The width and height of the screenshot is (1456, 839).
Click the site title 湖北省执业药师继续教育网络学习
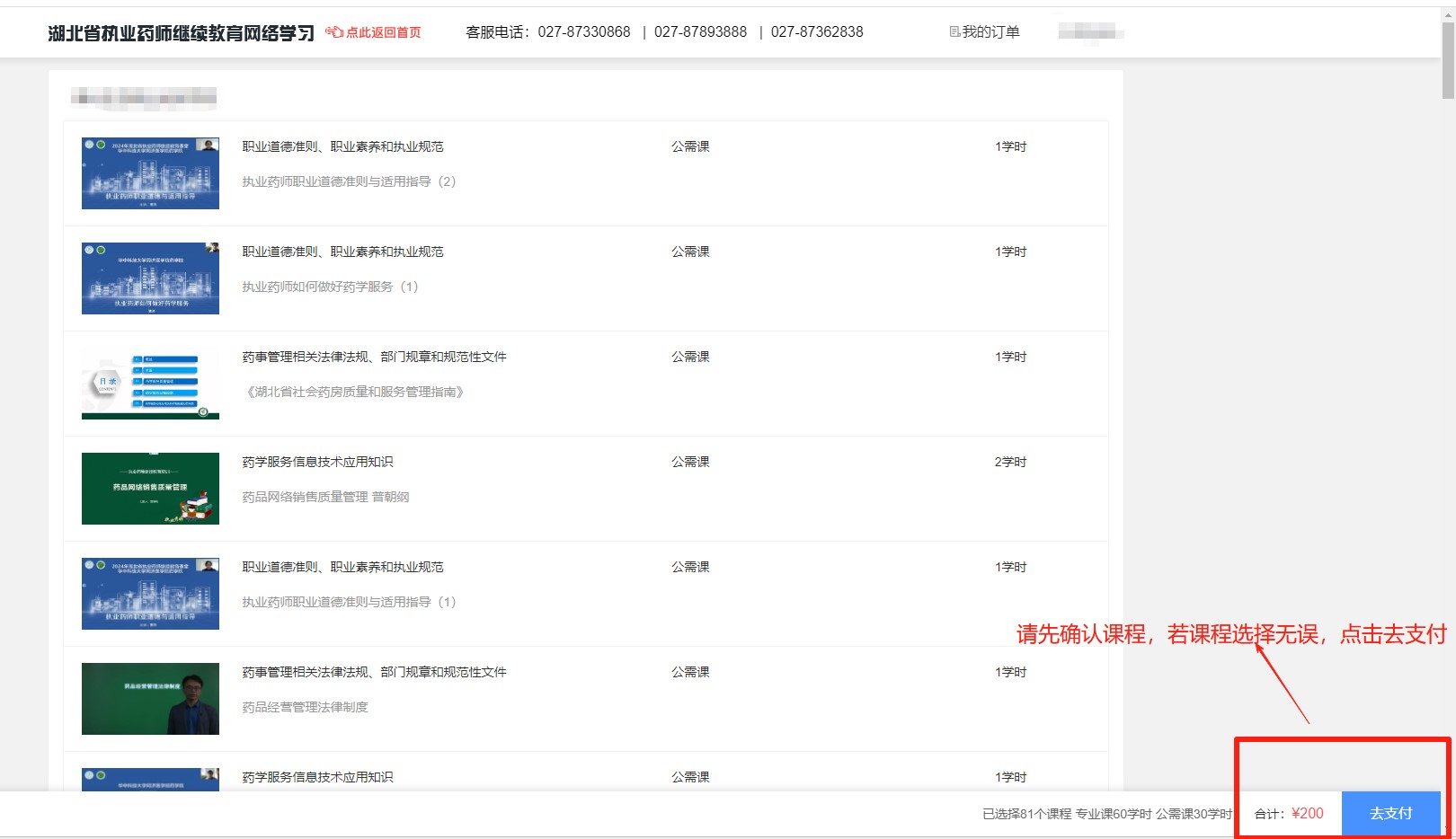click(181, 33)
